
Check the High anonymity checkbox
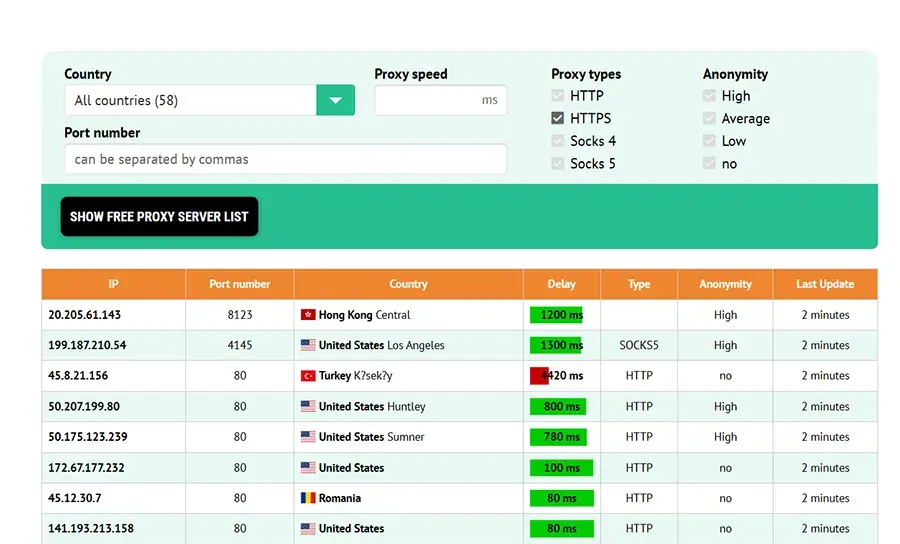[x=709, y=96]
